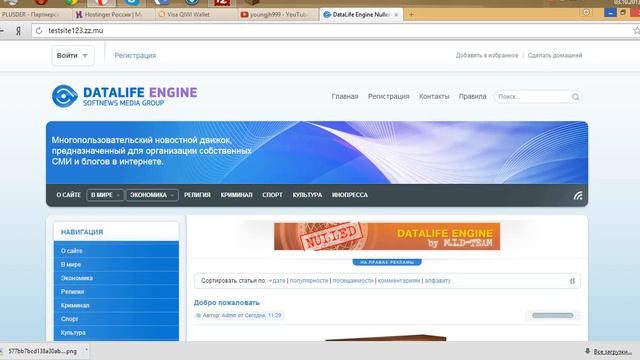Sort articles by комментариям
The image size is (640, 360).
[399, 281]
